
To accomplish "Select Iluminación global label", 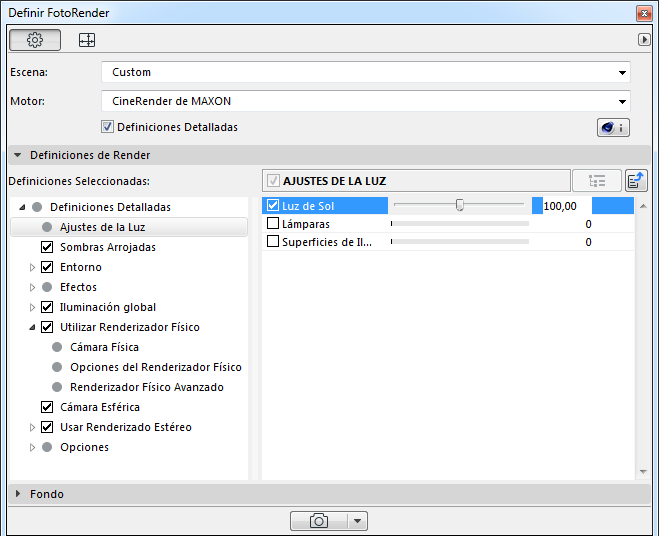I will 108,307.
